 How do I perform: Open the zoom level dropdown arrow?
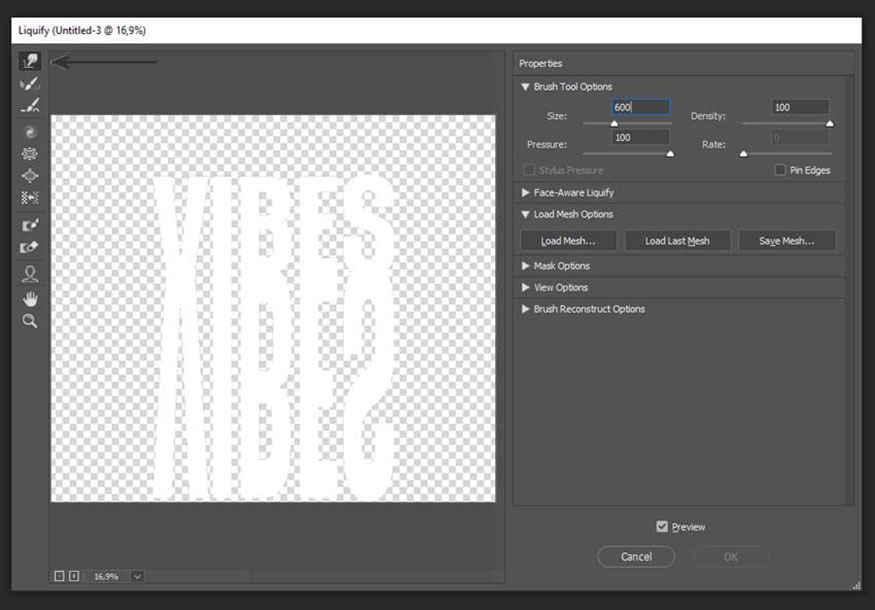tap(137, 577)
